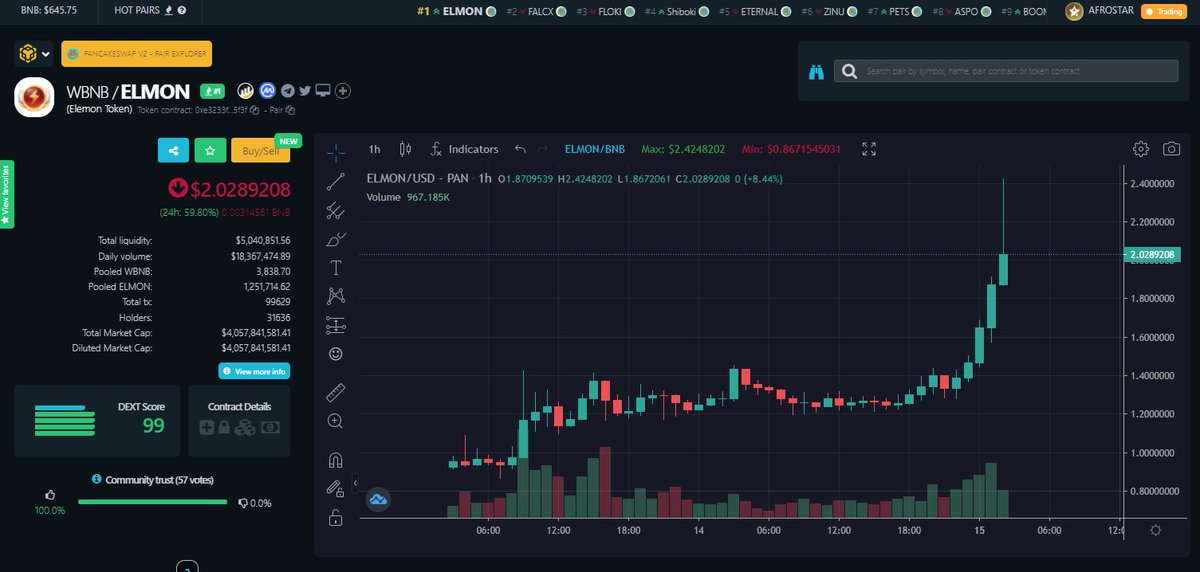
Task: Open View favorites side tab
Action: click(x=7, y=193)
